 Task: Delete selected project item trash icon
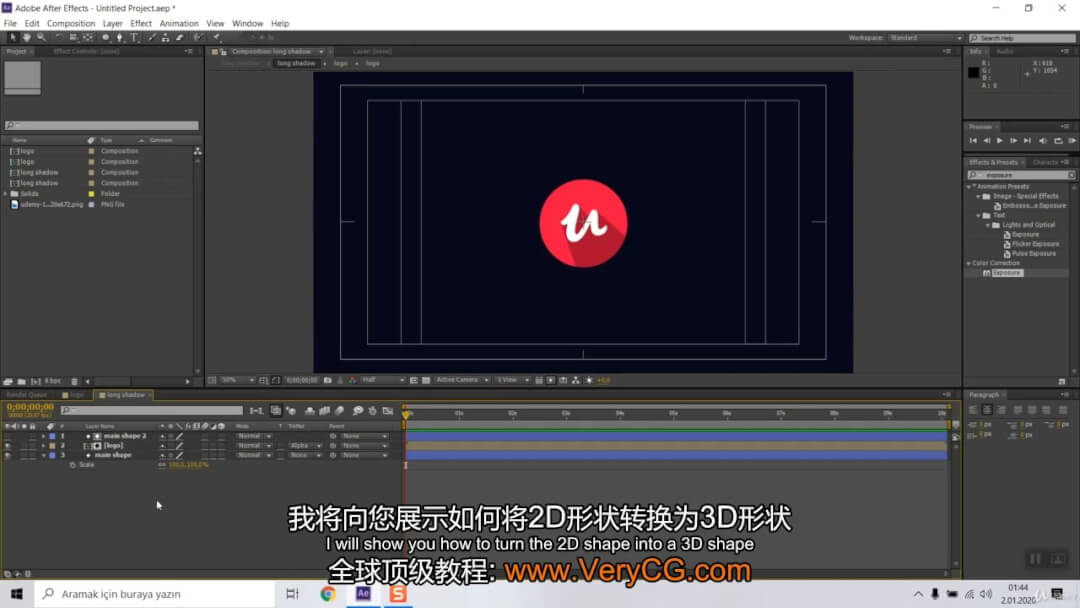[x=74, y=381]
